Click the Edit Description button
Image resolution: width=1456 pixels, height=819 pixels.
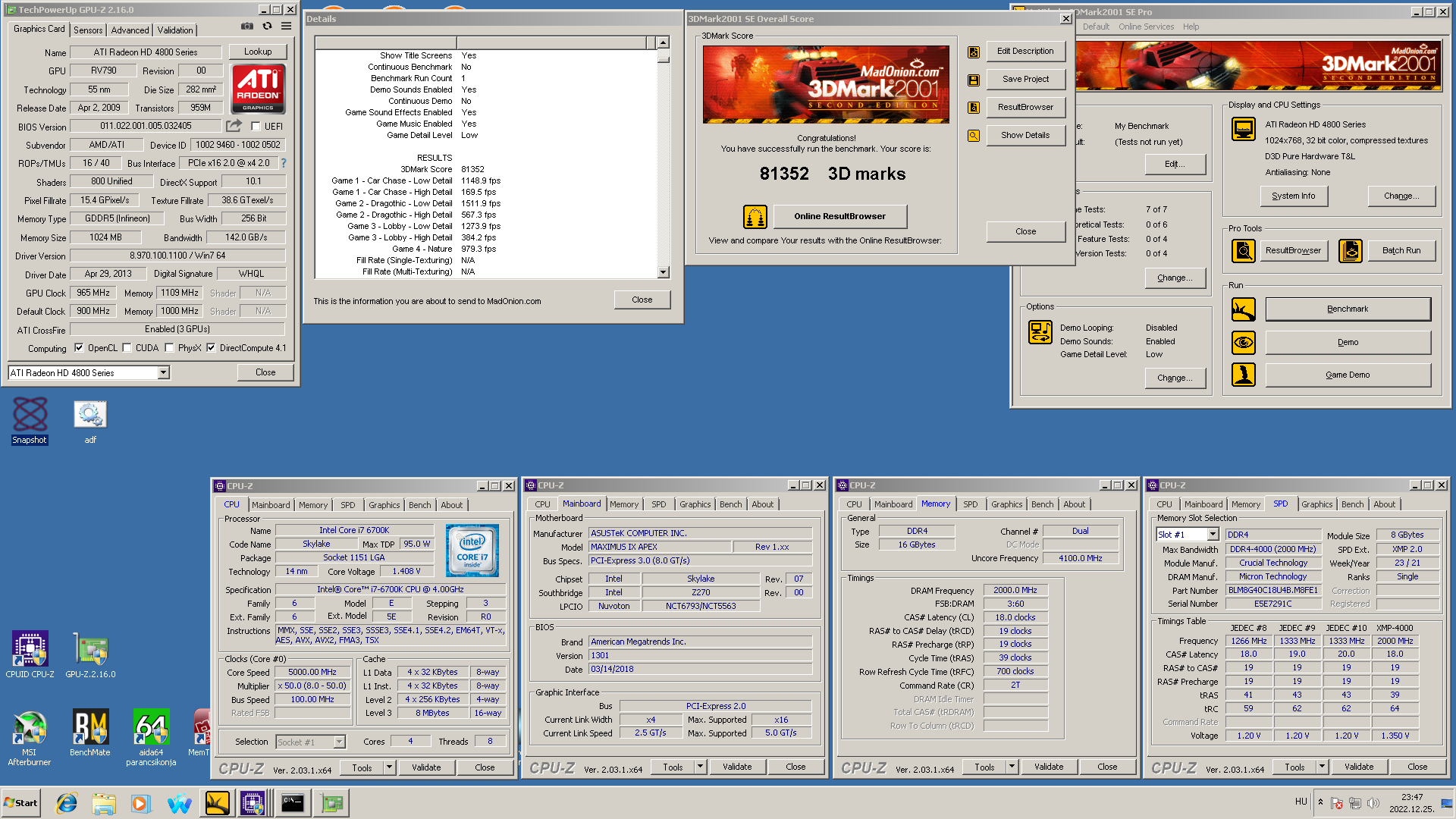click(x=1025, y=51)
